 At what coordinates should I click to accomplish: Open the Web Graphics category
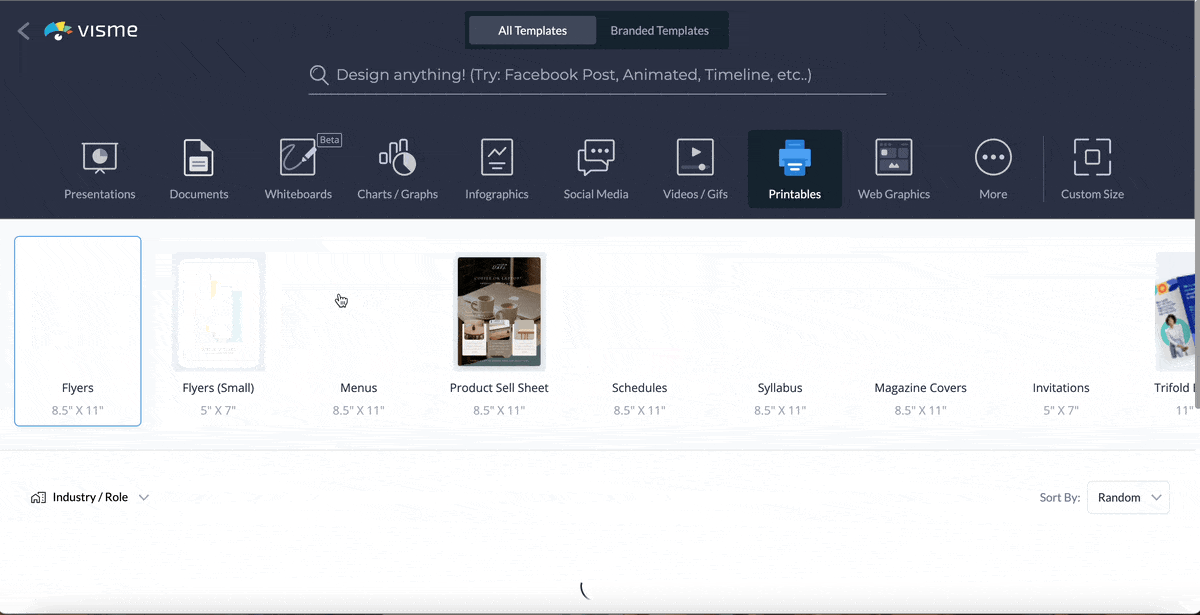tap(893, 158)
